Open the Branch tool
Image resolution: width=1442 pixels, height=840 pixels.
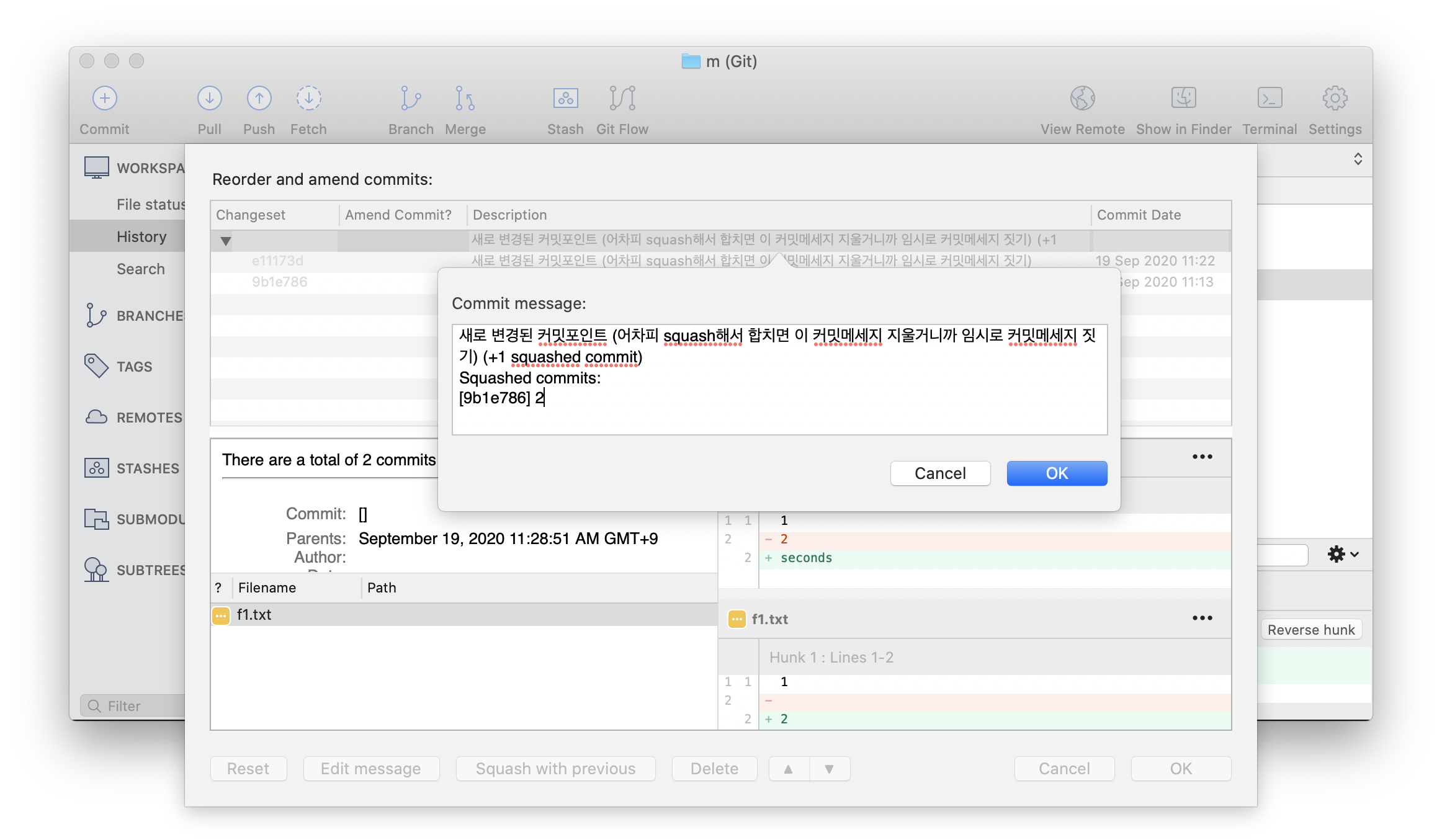click(410, 98)
